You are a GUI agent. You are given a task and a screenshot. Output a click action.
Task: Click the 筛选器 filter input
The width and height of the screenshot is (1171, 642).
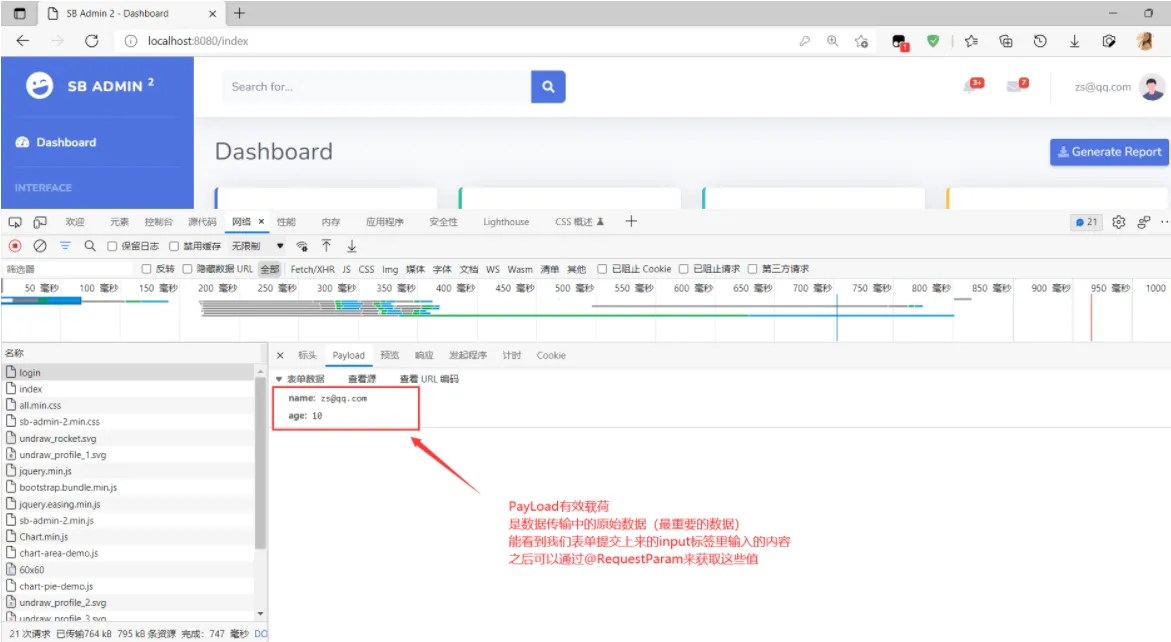point(69,269)
